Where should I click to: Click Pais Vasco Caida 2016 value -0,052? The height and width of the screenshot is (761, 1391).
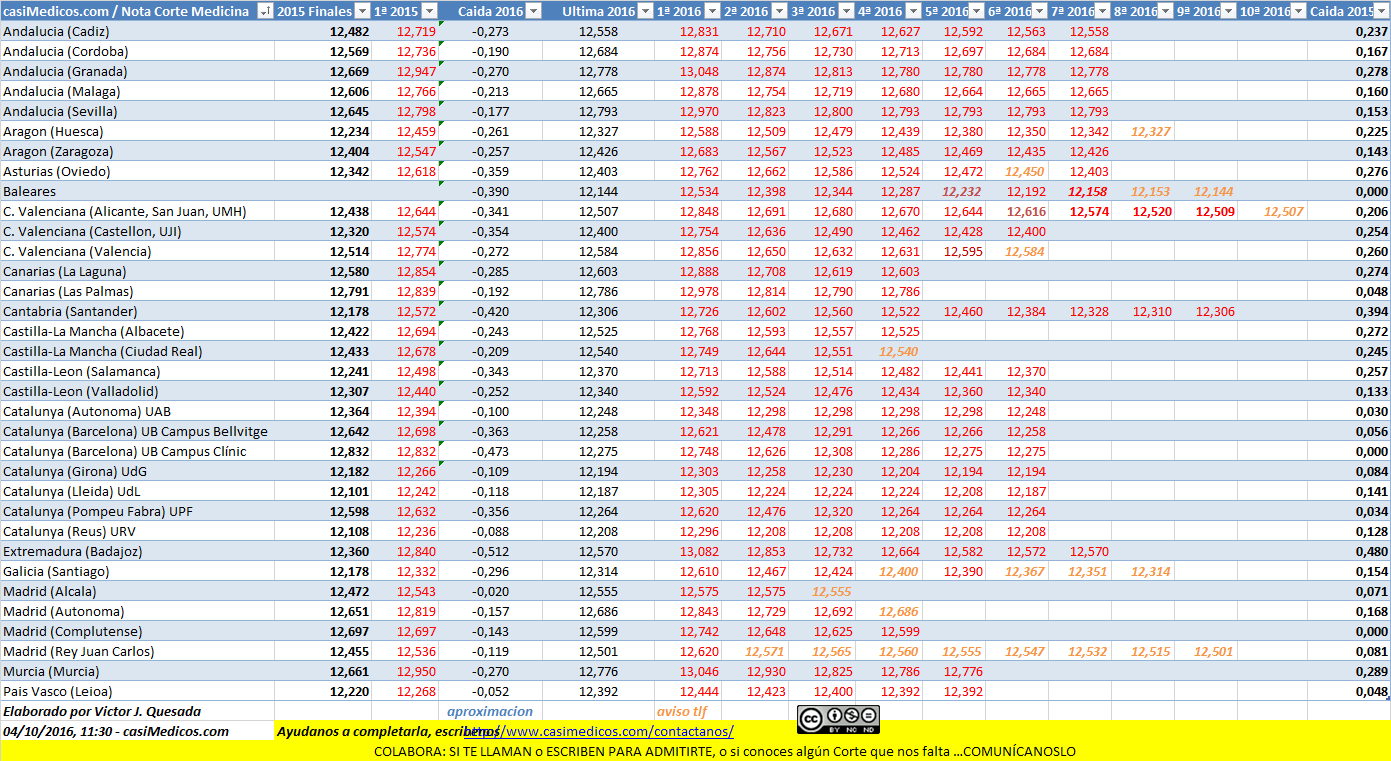coord(490,691)
